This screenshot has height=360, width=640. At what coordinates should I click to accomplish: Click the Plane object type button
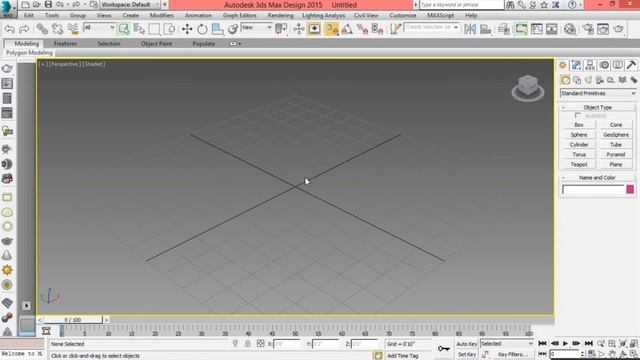tap(616, 164)
